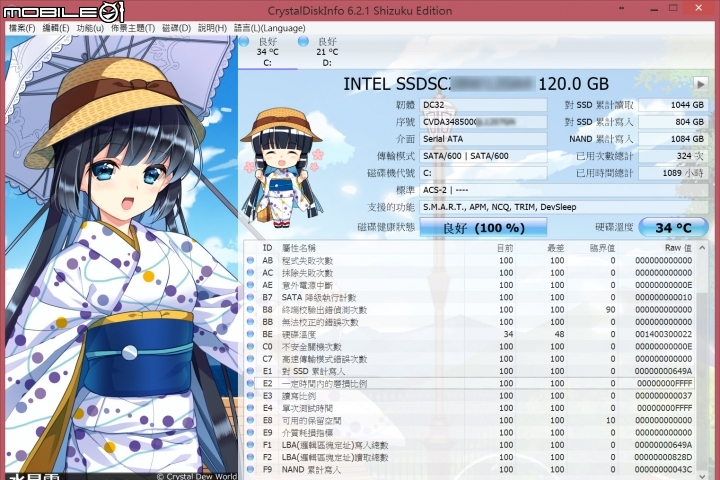Open the 功能(u) menu
This screenshot has height=480, width=720.
pos(90,28)
